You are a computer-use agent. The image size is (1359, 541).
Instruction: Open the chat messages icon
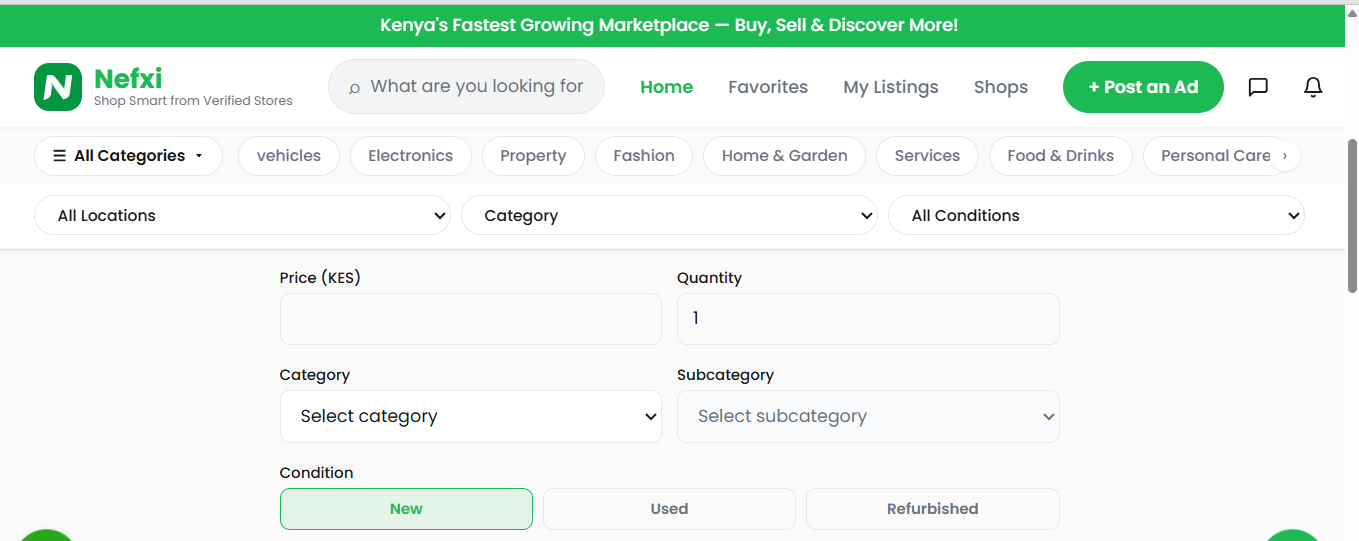1258,87
